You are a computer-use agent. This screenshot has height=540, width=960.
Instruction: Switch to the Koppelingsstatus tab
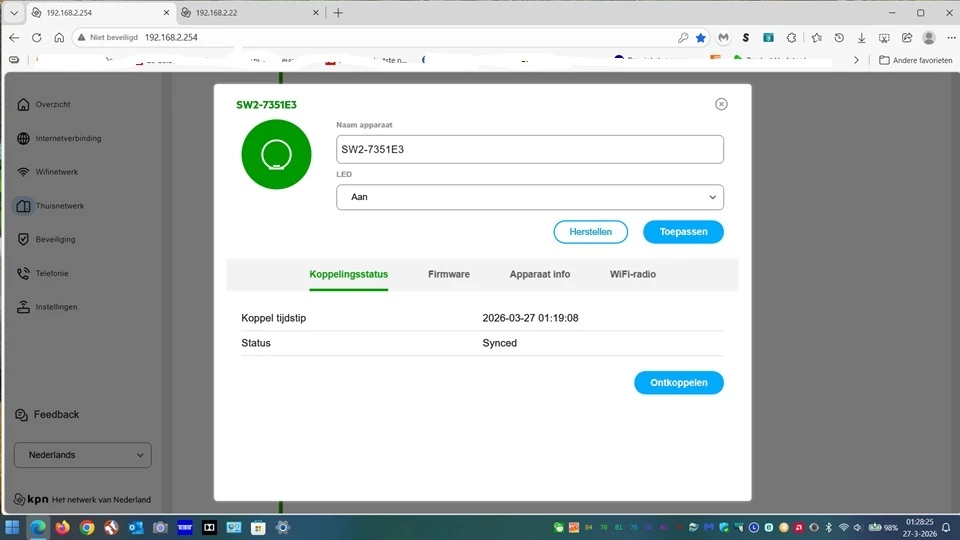tap(348, 274)
